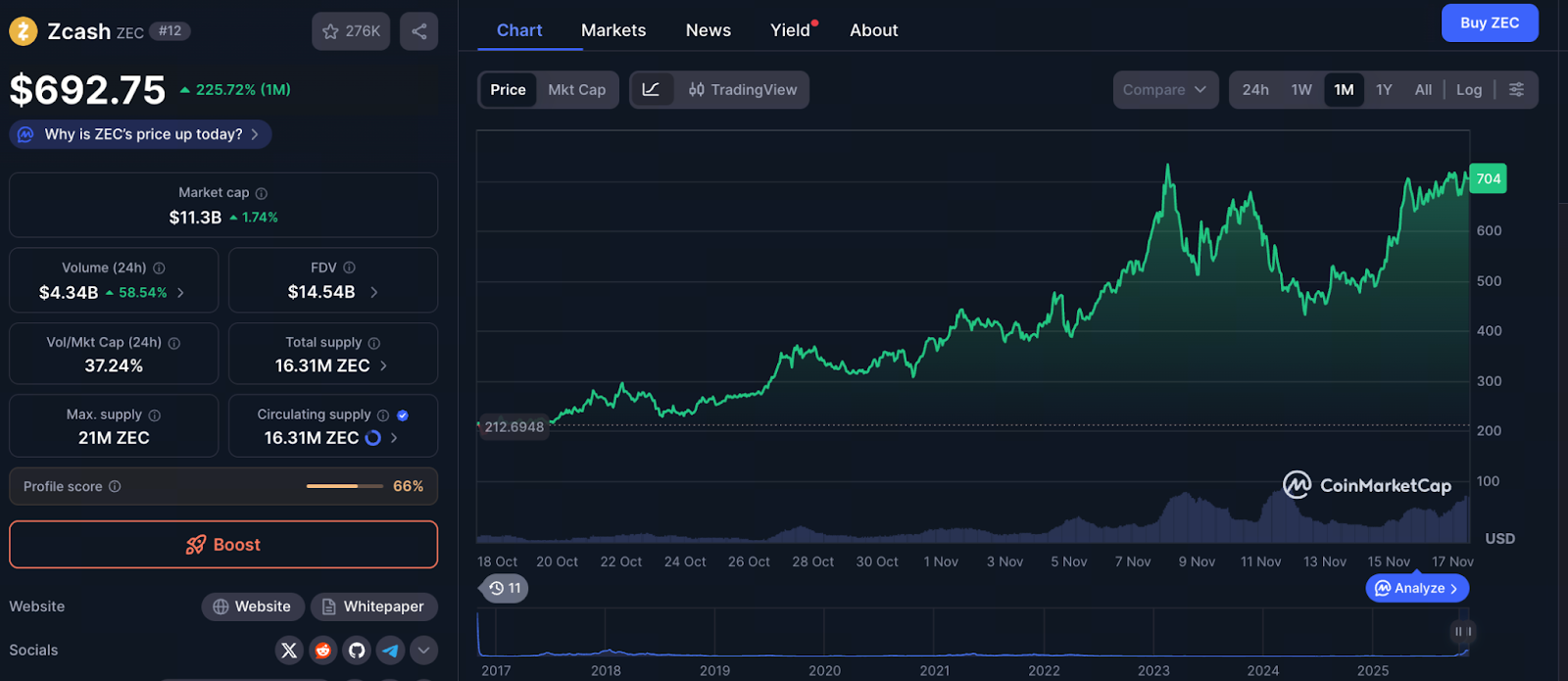This screenshot has width=1568, height=681.
Task: Click the Market cap info icon
Action: tap(262, 193)
